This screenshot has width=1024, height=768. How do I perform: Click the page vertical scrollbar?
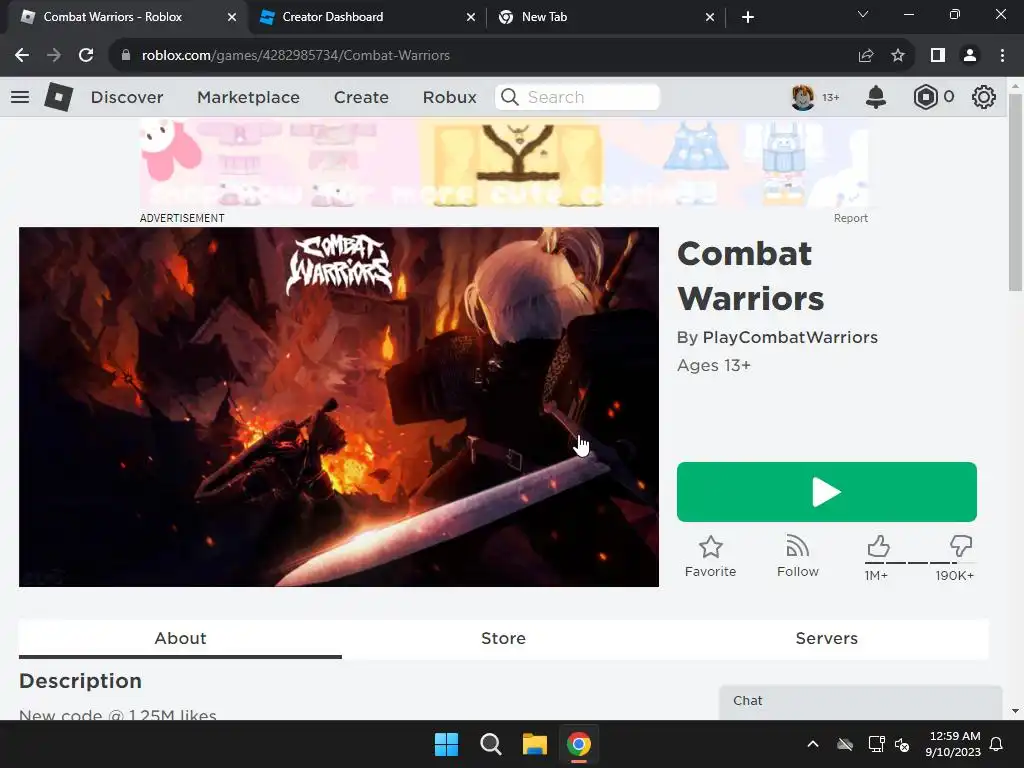point(1015,193)
